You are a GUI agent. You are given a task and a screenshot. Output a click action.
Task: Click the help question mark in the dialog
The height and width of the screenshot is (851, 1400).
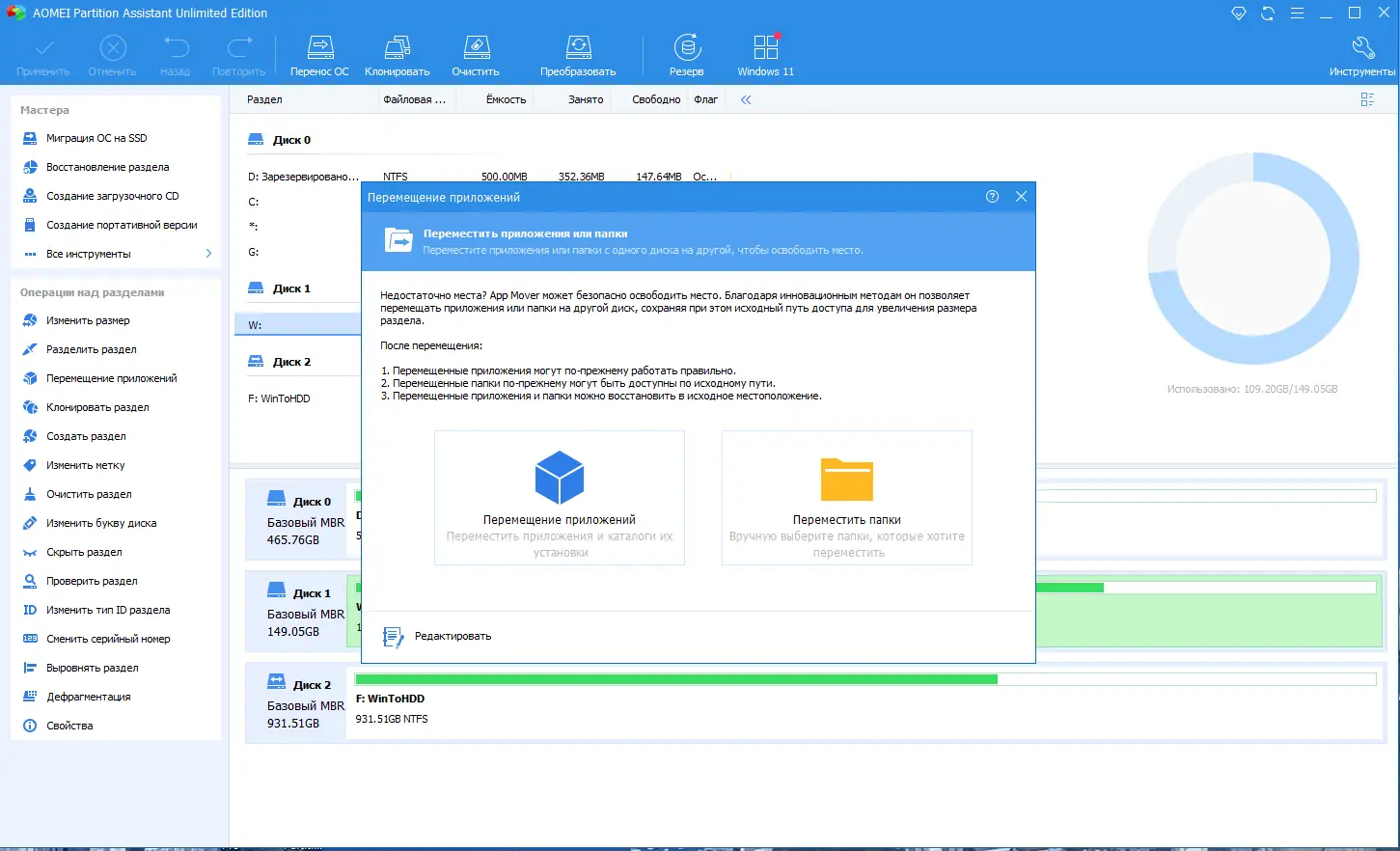tap(992, 197)
